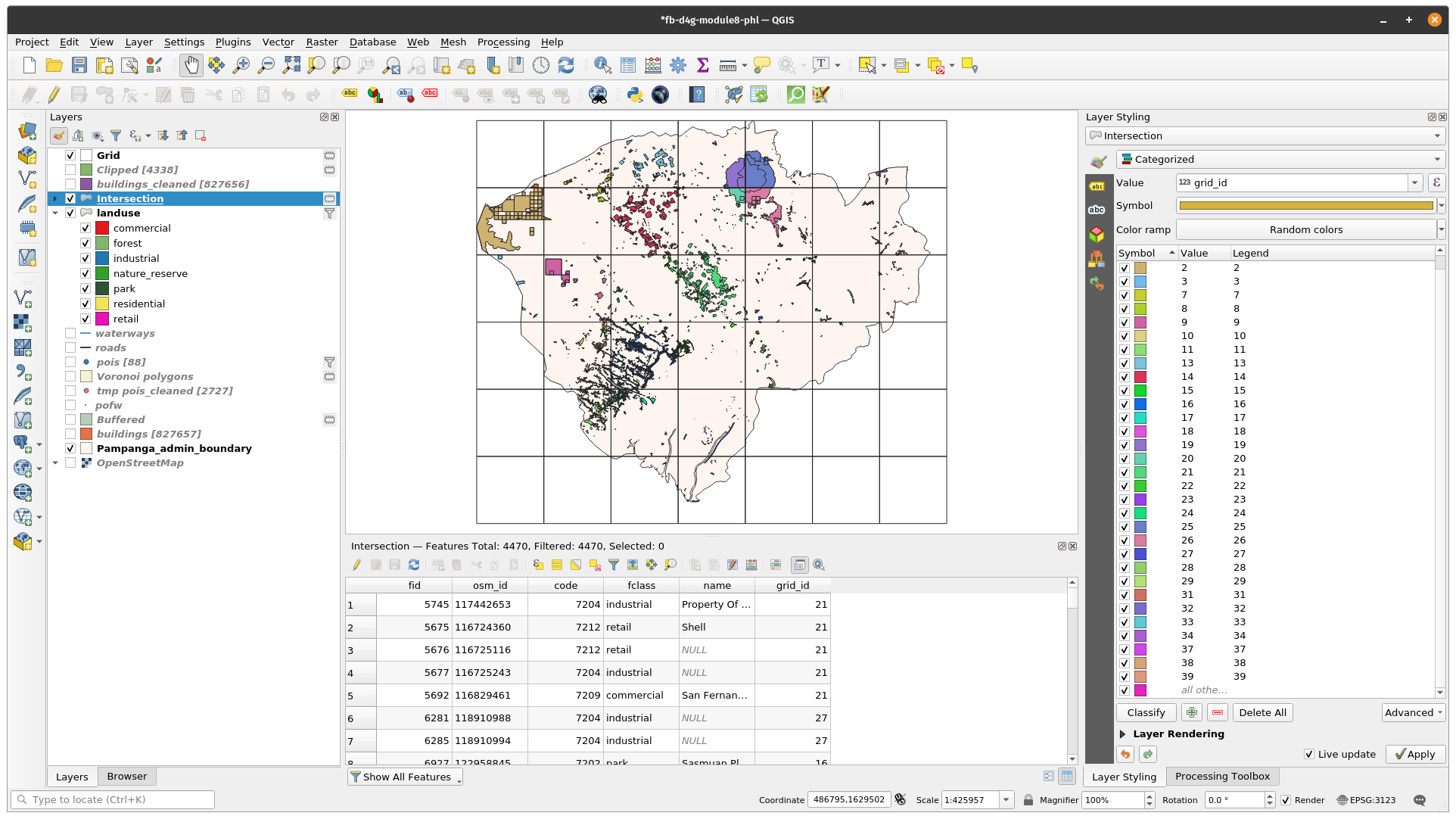Viewport: 1456px width, 819px height.
Task: Click the Statistical Summary sigma icon
Action: pyautogui.click(x=703, y=65)
